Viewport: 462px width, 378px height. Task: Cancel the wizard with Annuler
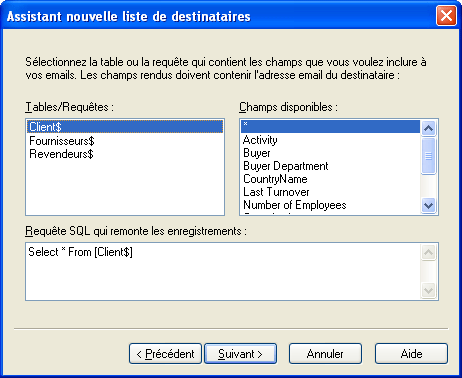pyautogui.click(x=325, y=354)
